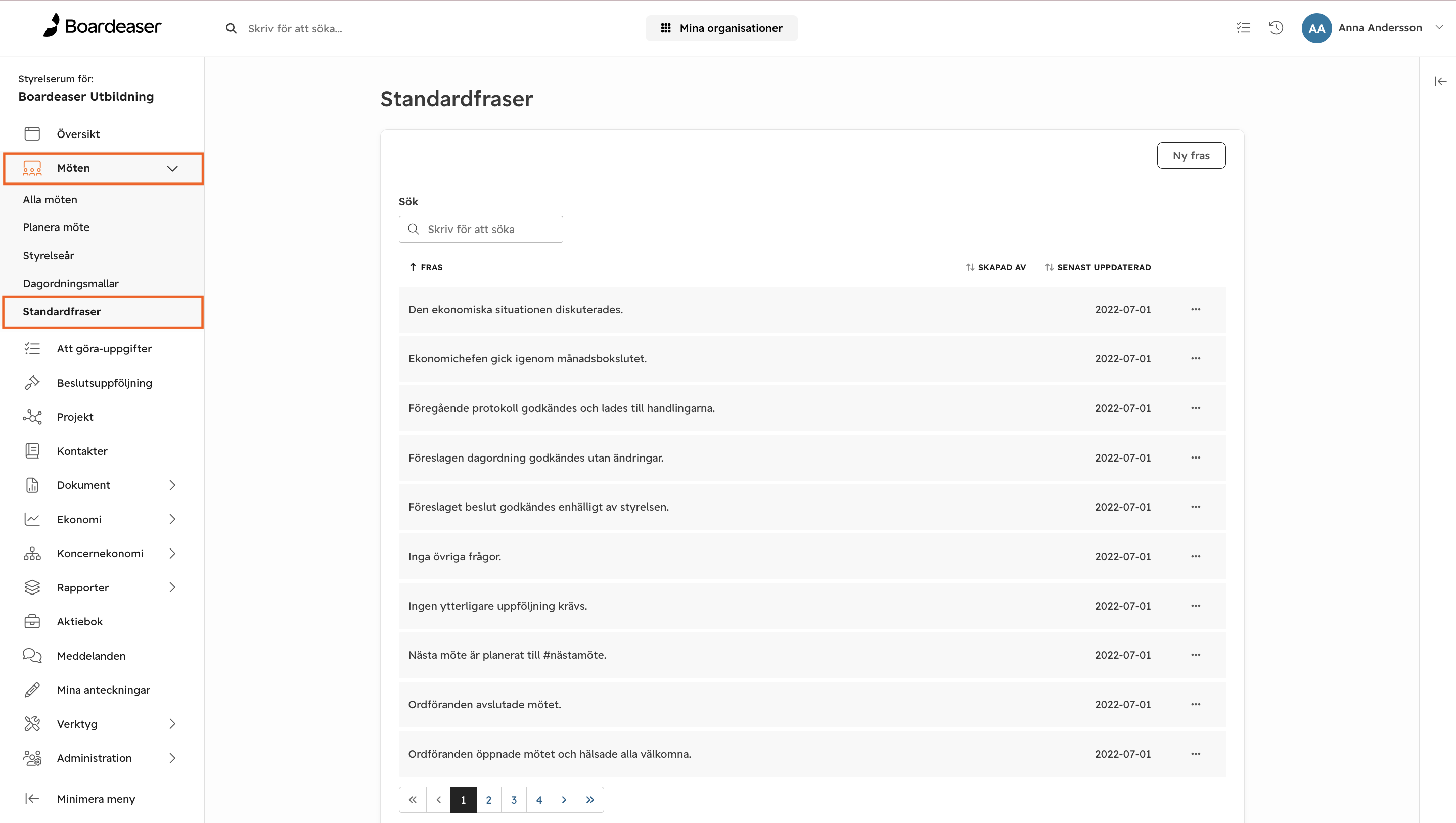
Task: Open the Boardeaser logo home
Action: [x=102, y=26]
